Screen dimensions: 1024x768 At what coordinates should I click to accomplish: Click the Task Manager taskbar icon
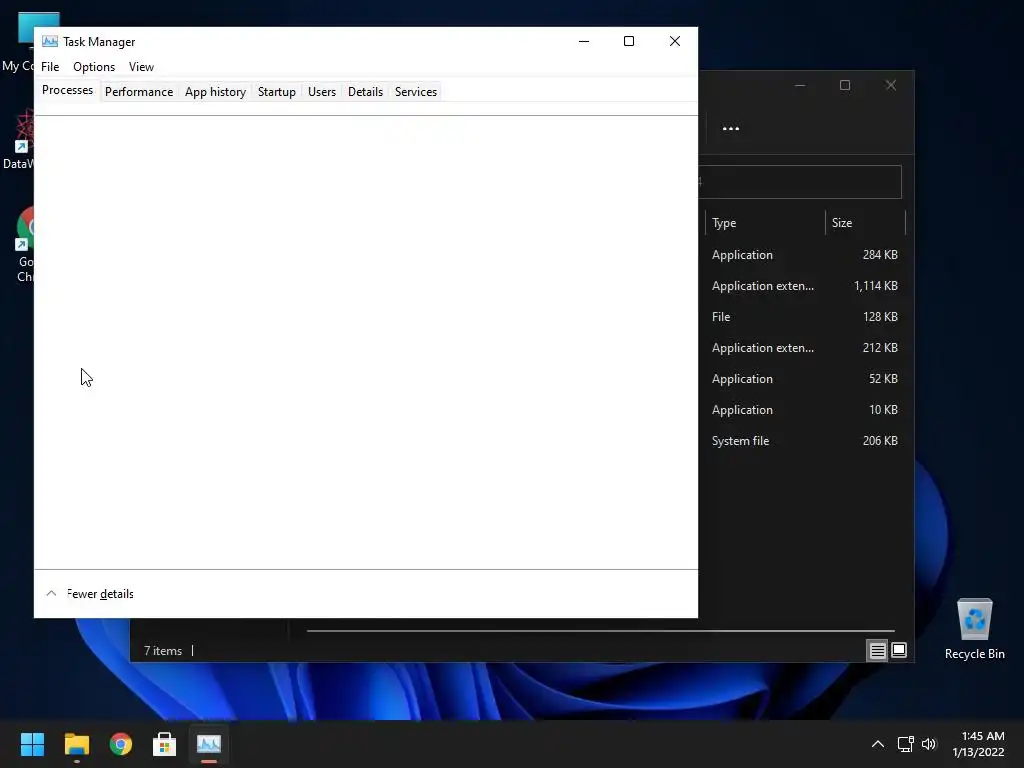tap(209, 744)
